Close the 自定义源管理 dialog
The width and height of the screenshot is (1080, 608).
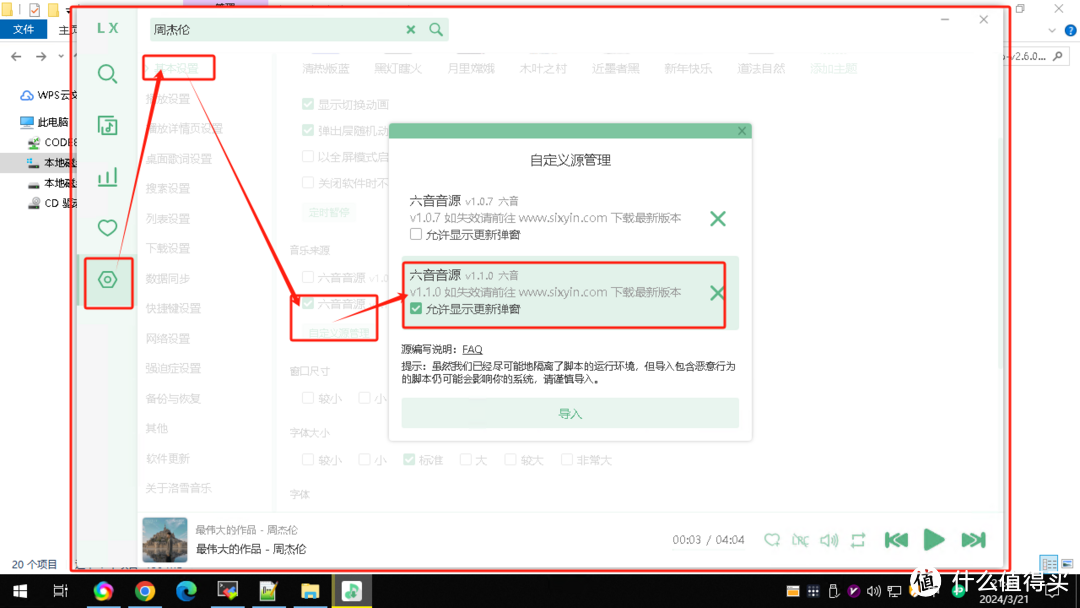pyautogui.click(x=742, y=131)
